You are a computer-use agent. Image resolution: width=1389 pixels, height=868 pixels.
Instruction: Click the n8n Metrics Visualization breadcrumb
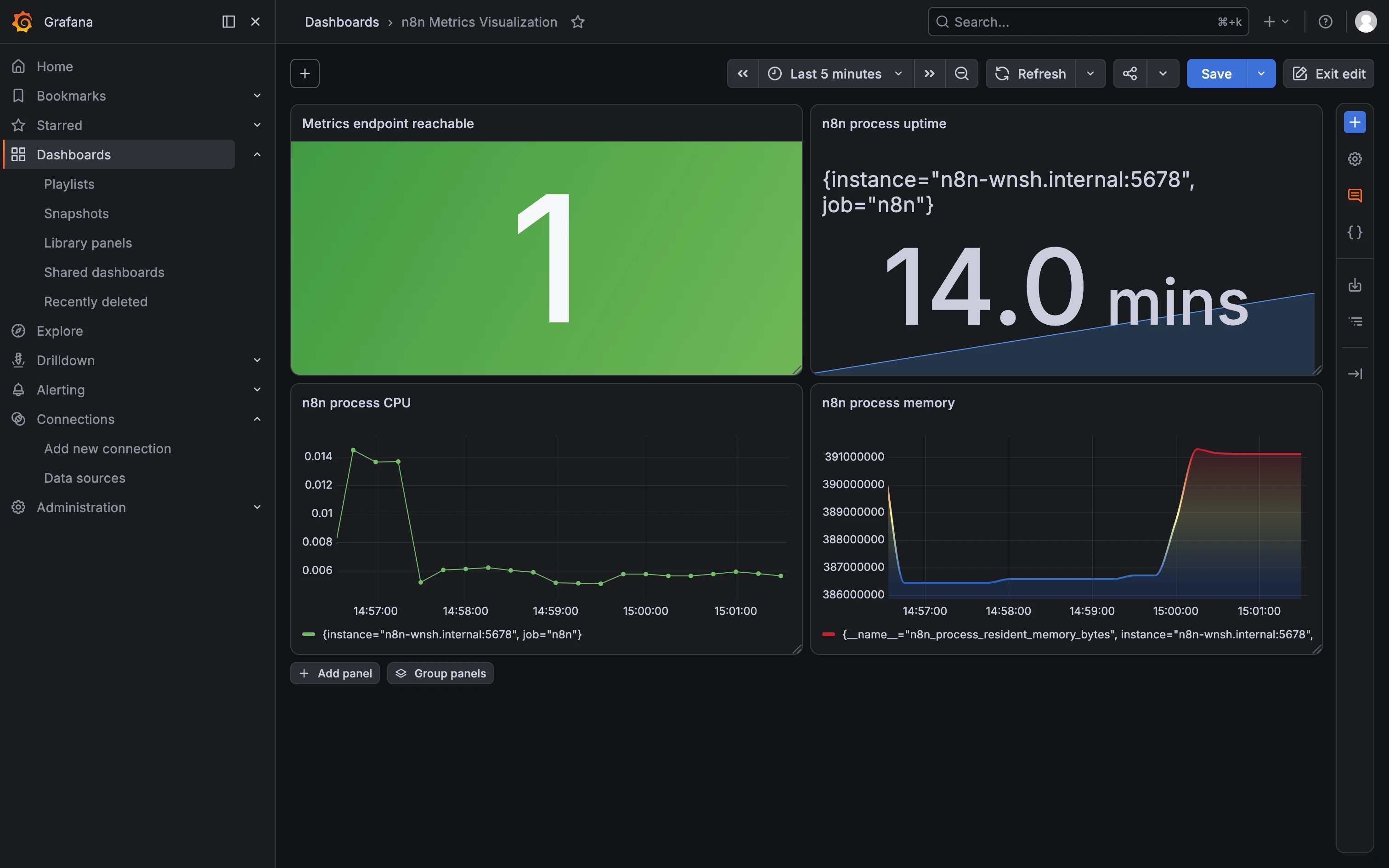[x=479, y=22]
